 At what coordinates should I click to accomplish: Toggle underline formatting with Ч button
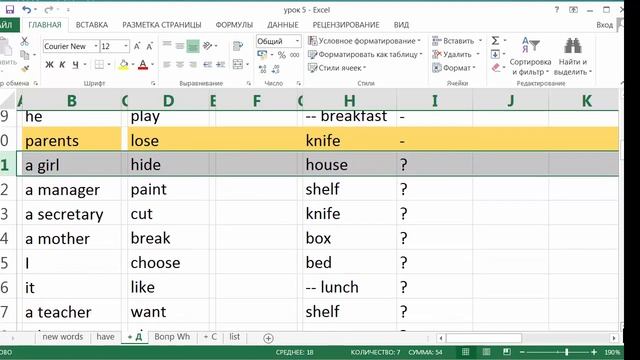coord(76,64)
